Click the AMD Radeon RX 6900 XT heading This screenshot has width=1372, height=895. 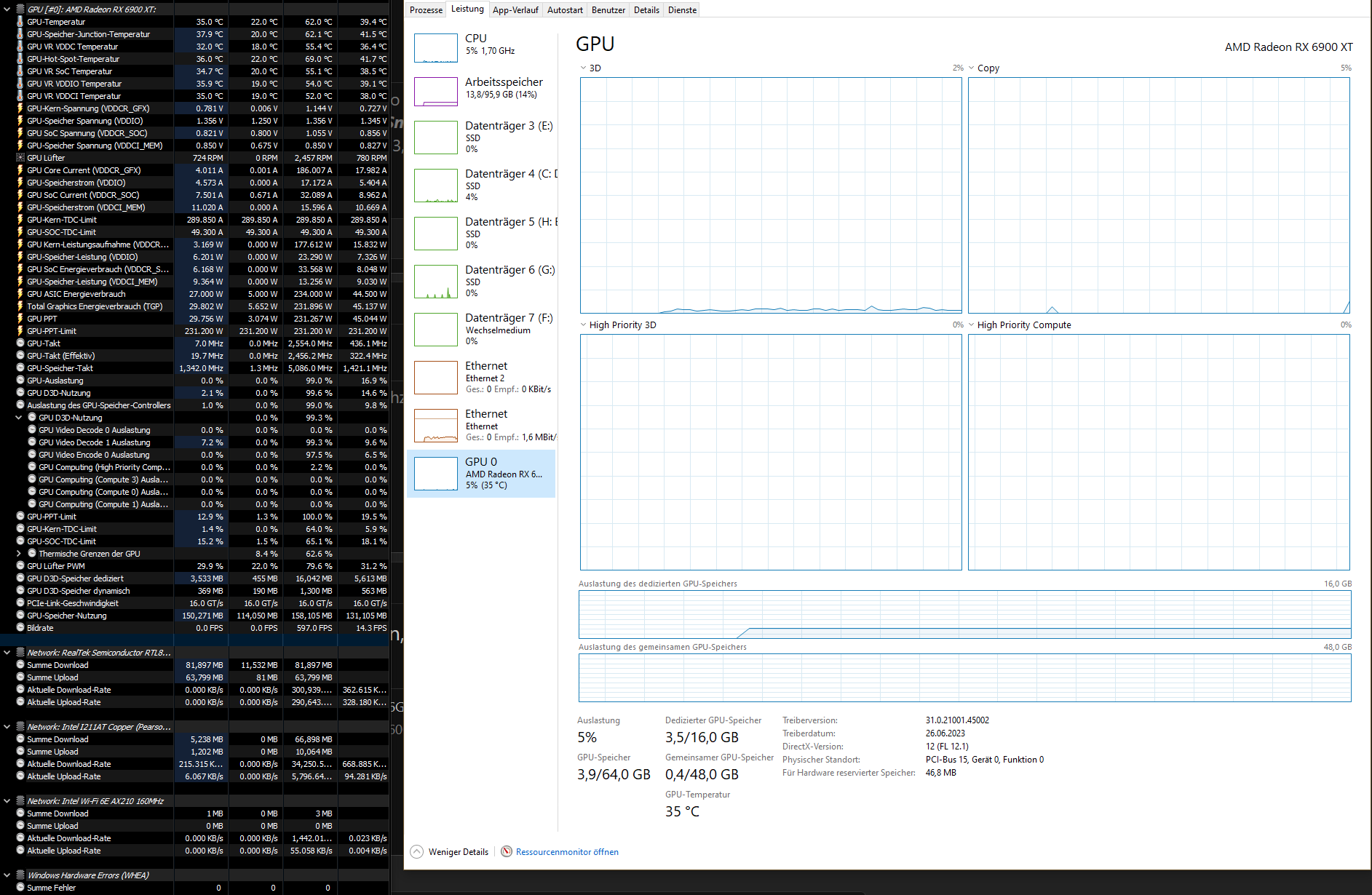pyautogui.click(x=1288, y=47)
